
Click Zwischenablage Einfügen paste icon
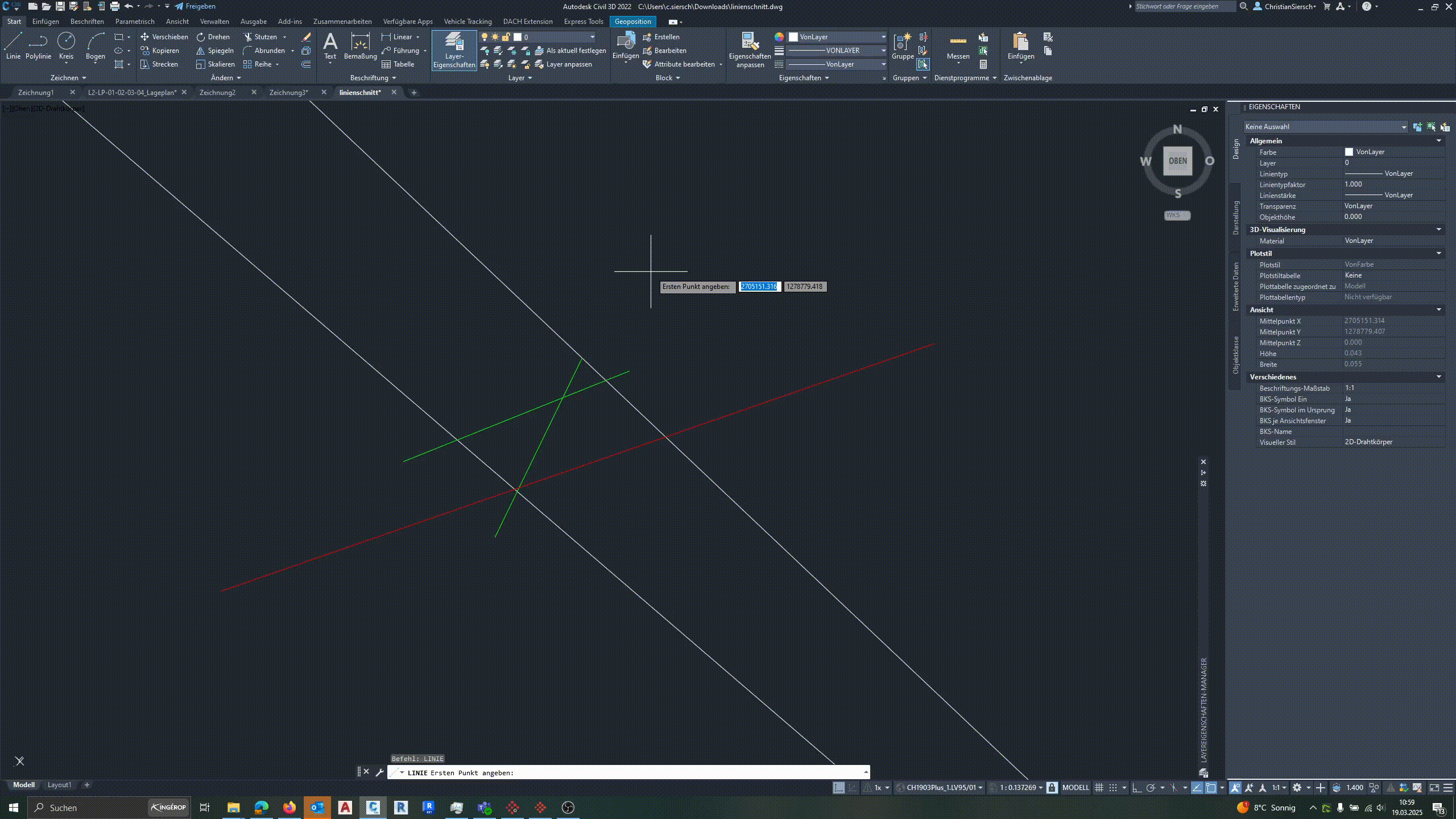(x=1020, y=41)
